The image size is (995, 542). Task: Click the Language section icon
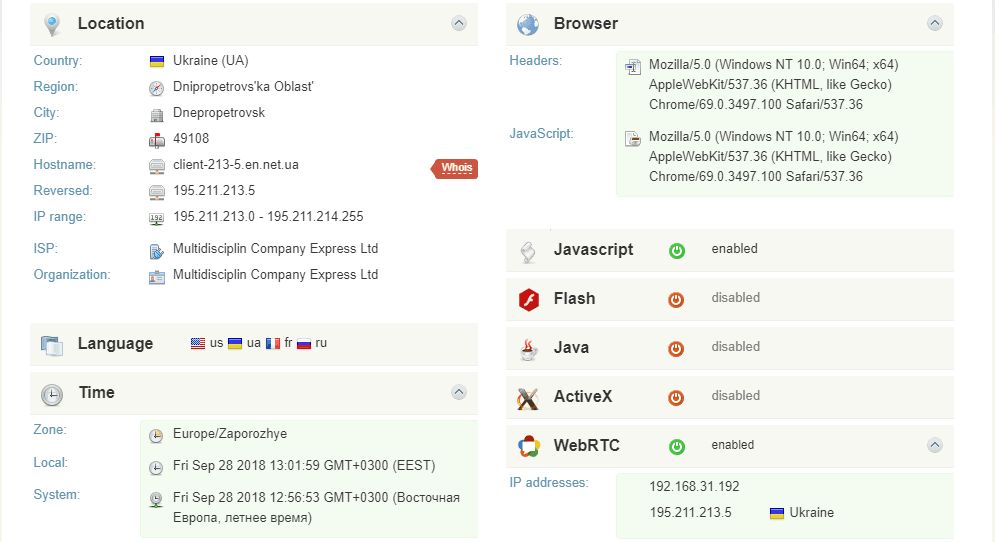click(x=52, y=345)
